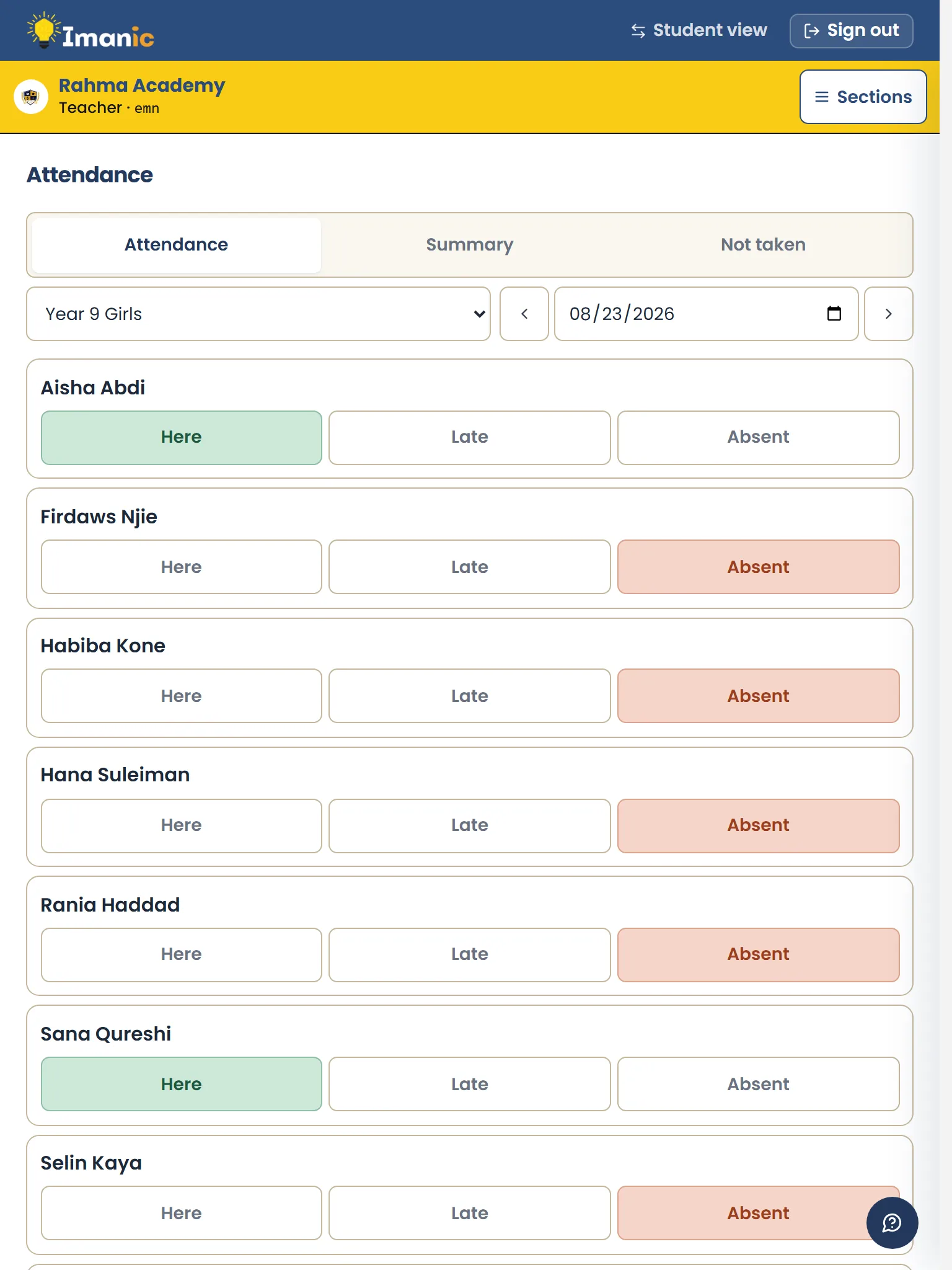The image size is (952, 1270).
Task: Mark Aisha Abdi as Here
Action: 182,438
